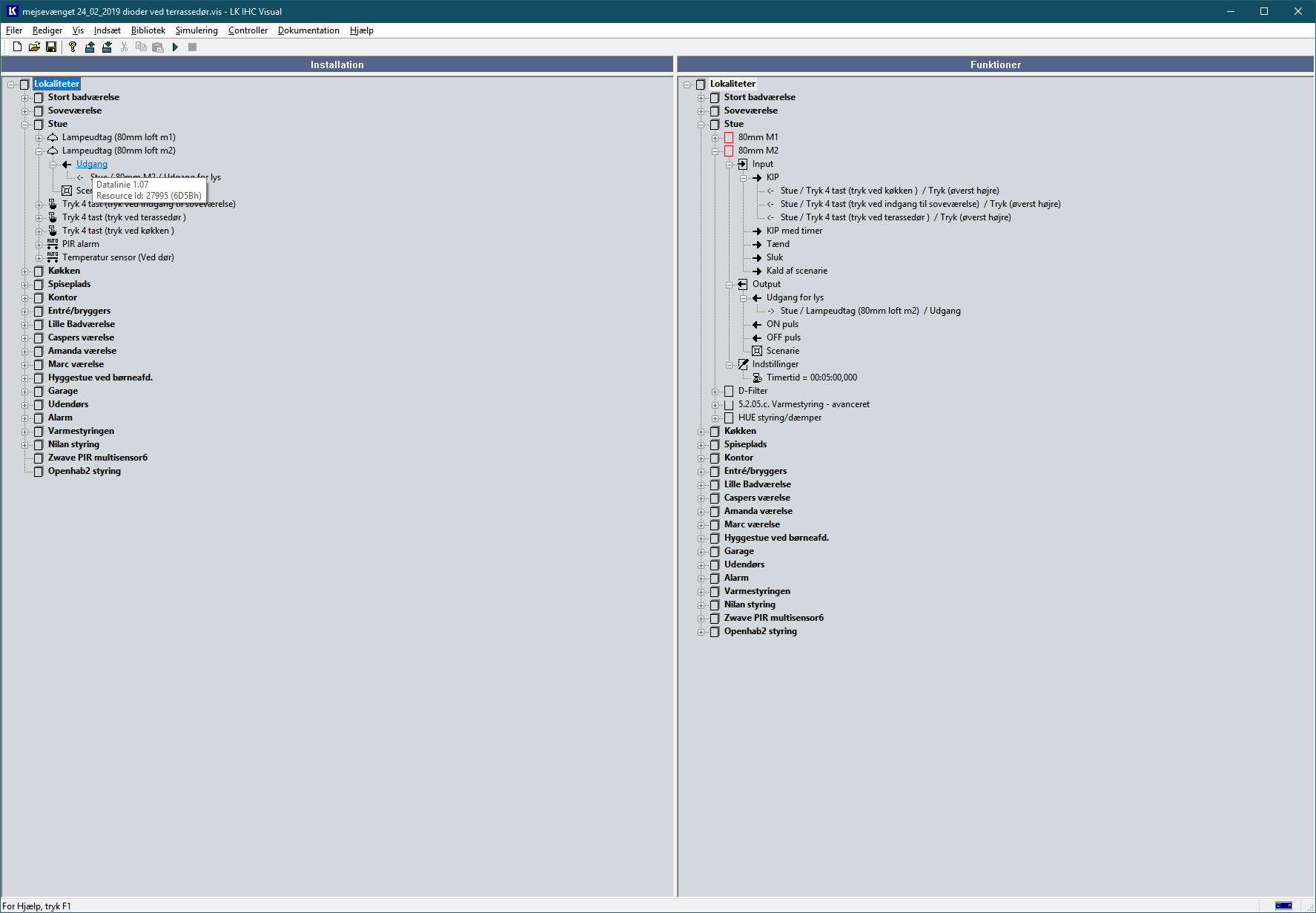Save the project with the floppy disk icon
The height and width of the screenshot is (913, 1316).
[51, 47]
